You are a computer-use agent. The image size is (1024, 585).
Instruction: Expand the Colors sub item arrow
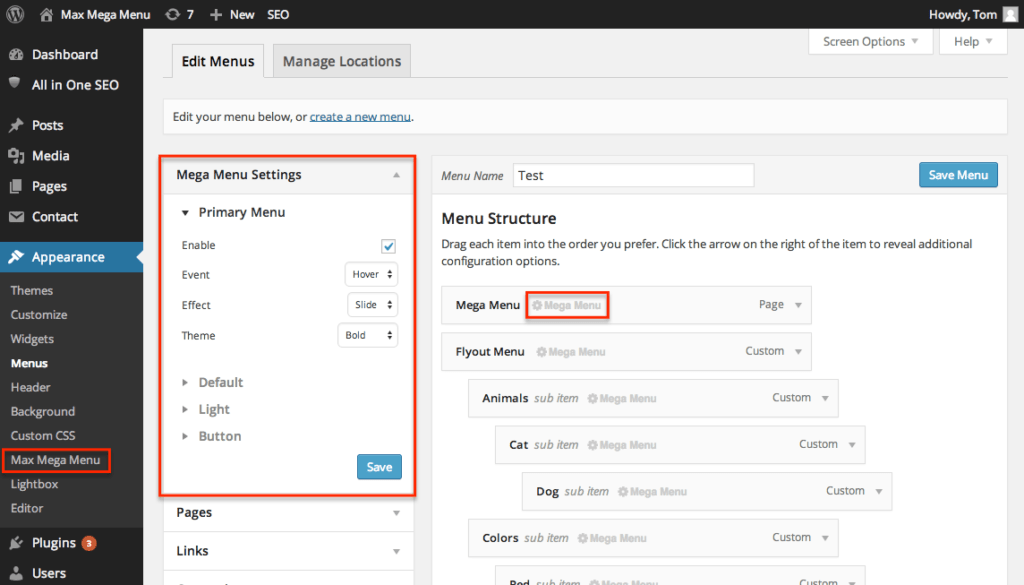point(825,538)
